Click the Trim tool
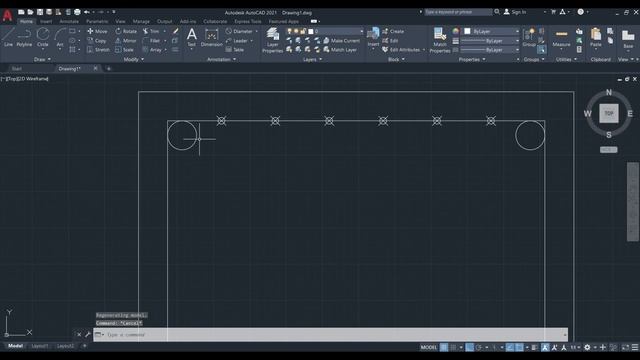The width and height of the screenshot is (640, 360). point(151,31)
